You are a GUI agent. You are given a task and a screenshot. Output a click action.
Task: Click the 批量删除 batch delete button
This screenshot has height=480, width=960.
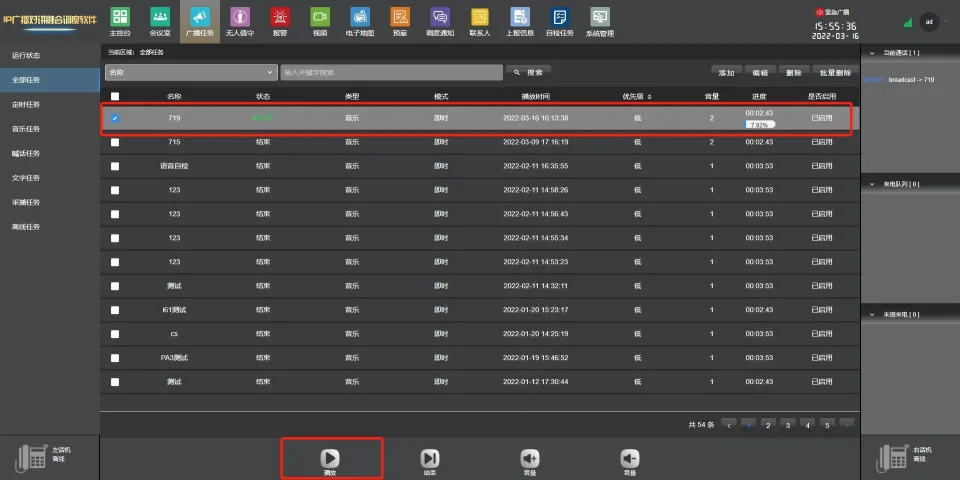[x=835, y=72]
